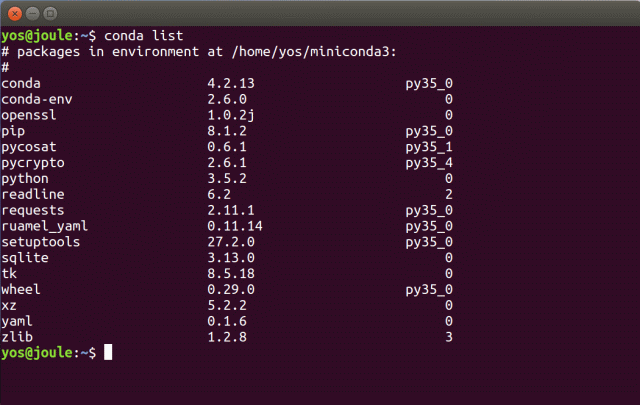
Task: Click the terminal cursor block at the prompt
Action: (108, 353)
